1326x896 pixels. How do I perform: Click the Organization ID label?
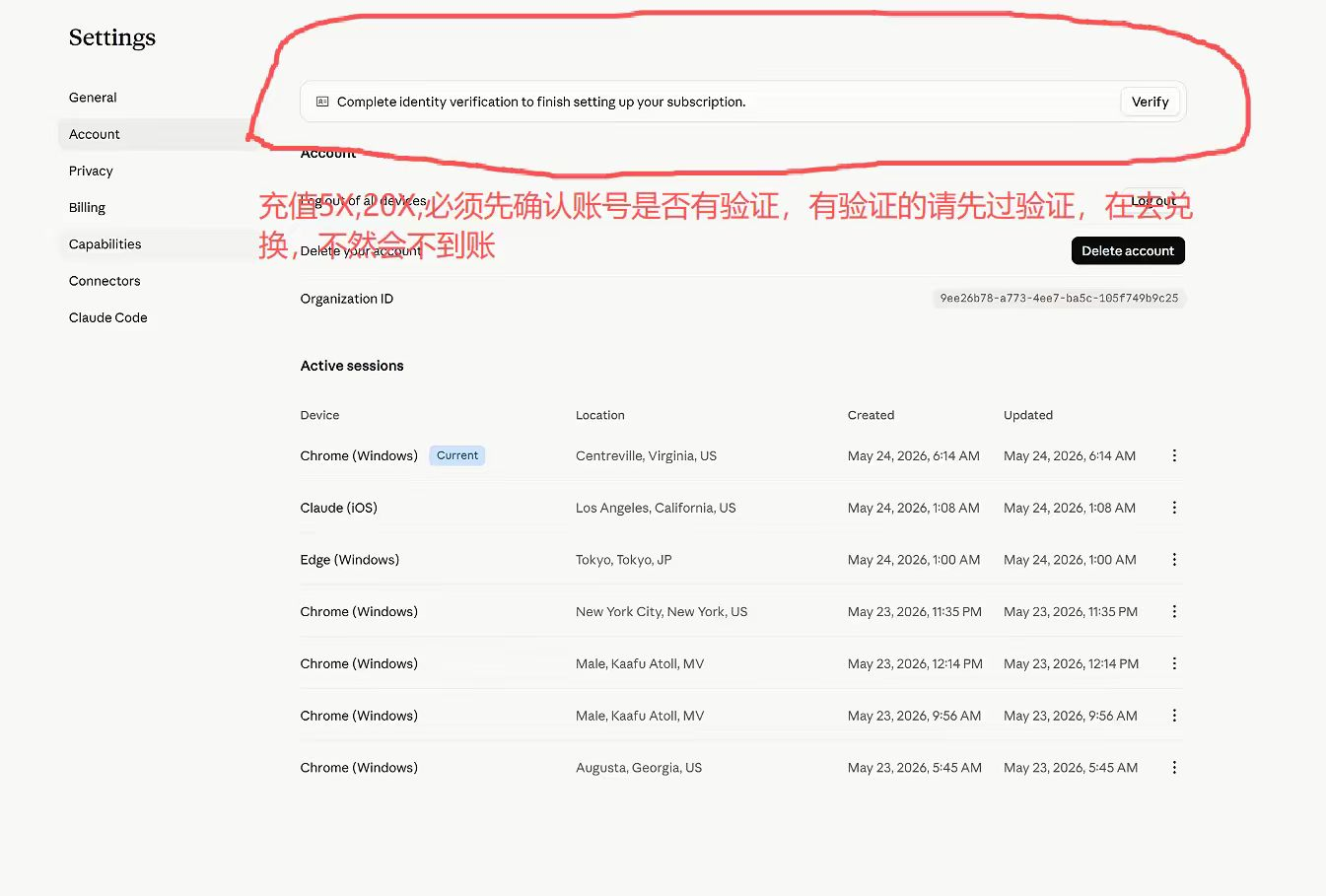click(x=347, y=299)
